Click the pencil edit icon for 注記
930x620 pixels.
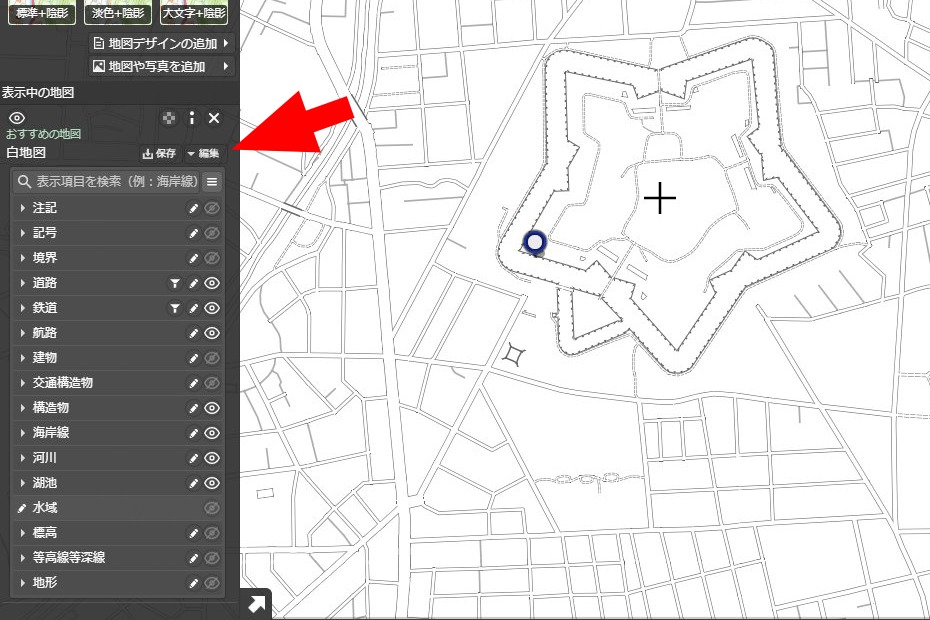(x=194, y=208)
